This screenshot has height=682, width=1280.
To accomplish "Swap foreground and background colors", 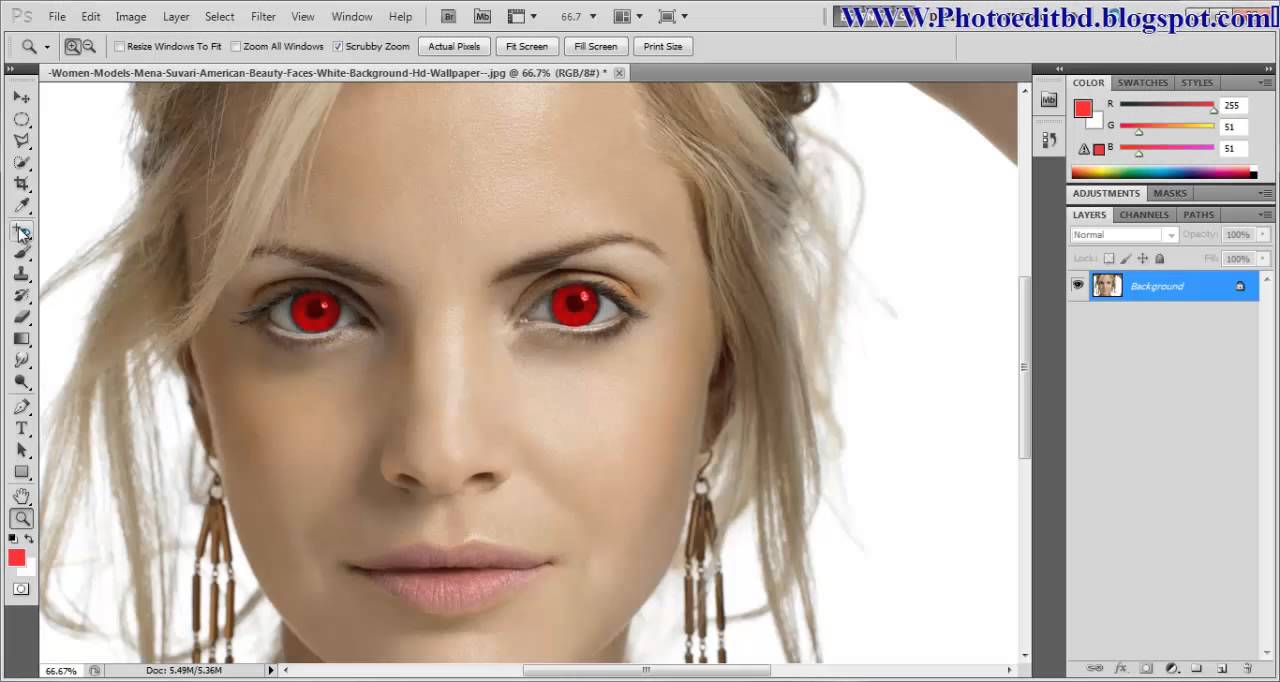I will (x=29, y=539).
